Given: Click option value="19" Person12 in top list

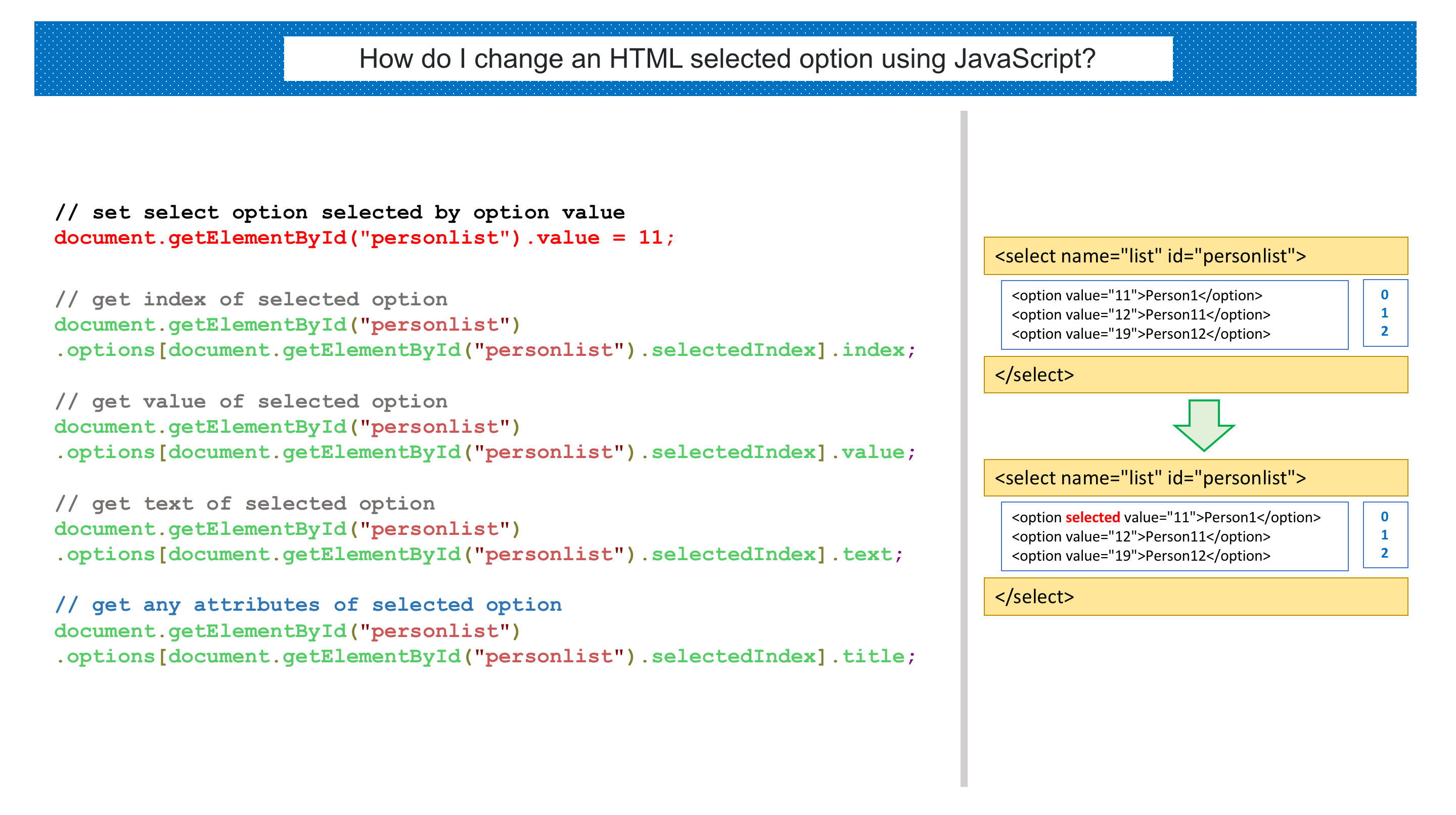Looking at the screenshot, I should coord(1140,334).
